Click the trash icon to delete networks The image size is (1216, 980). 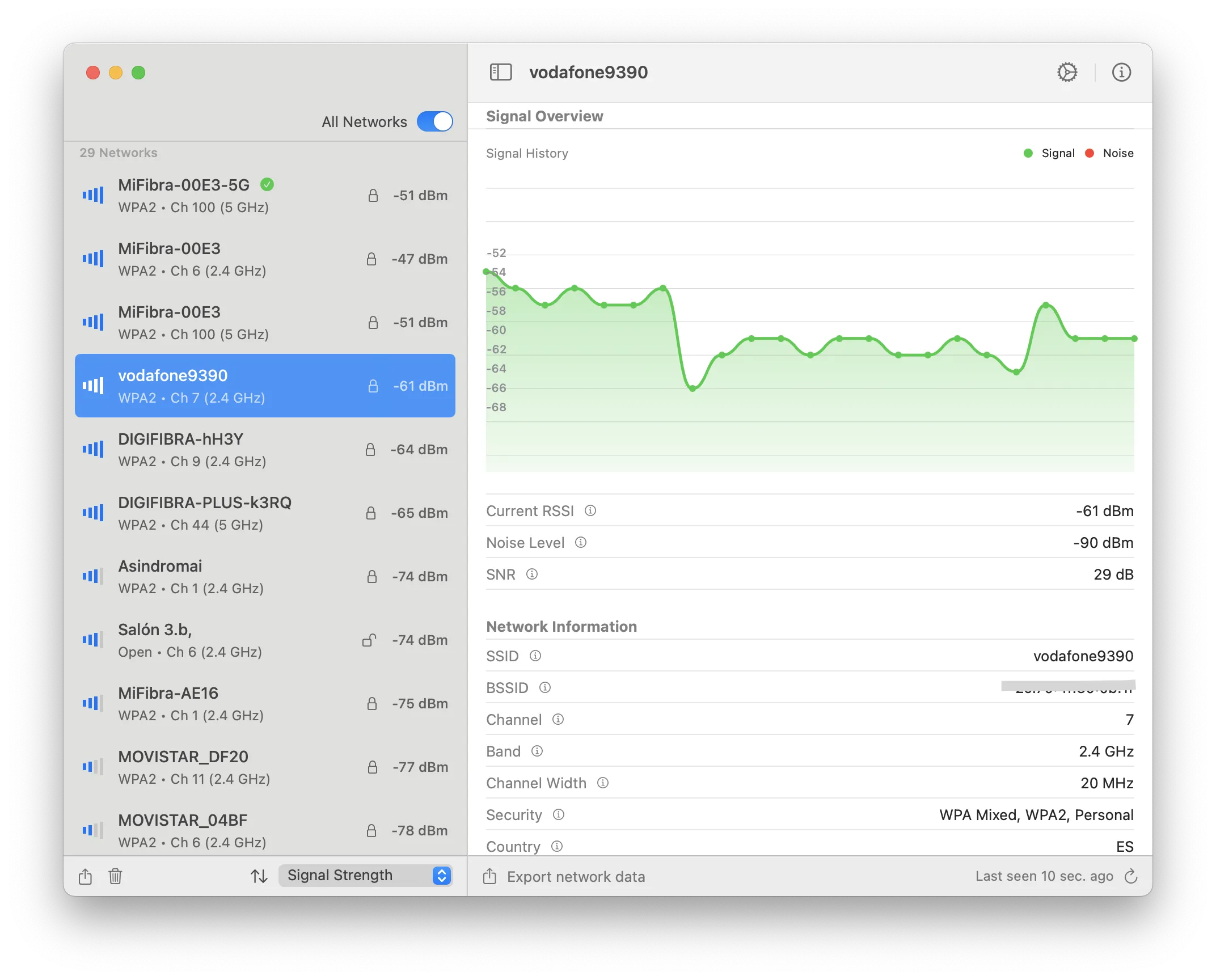pyautogui.click(x=115, y=876)
